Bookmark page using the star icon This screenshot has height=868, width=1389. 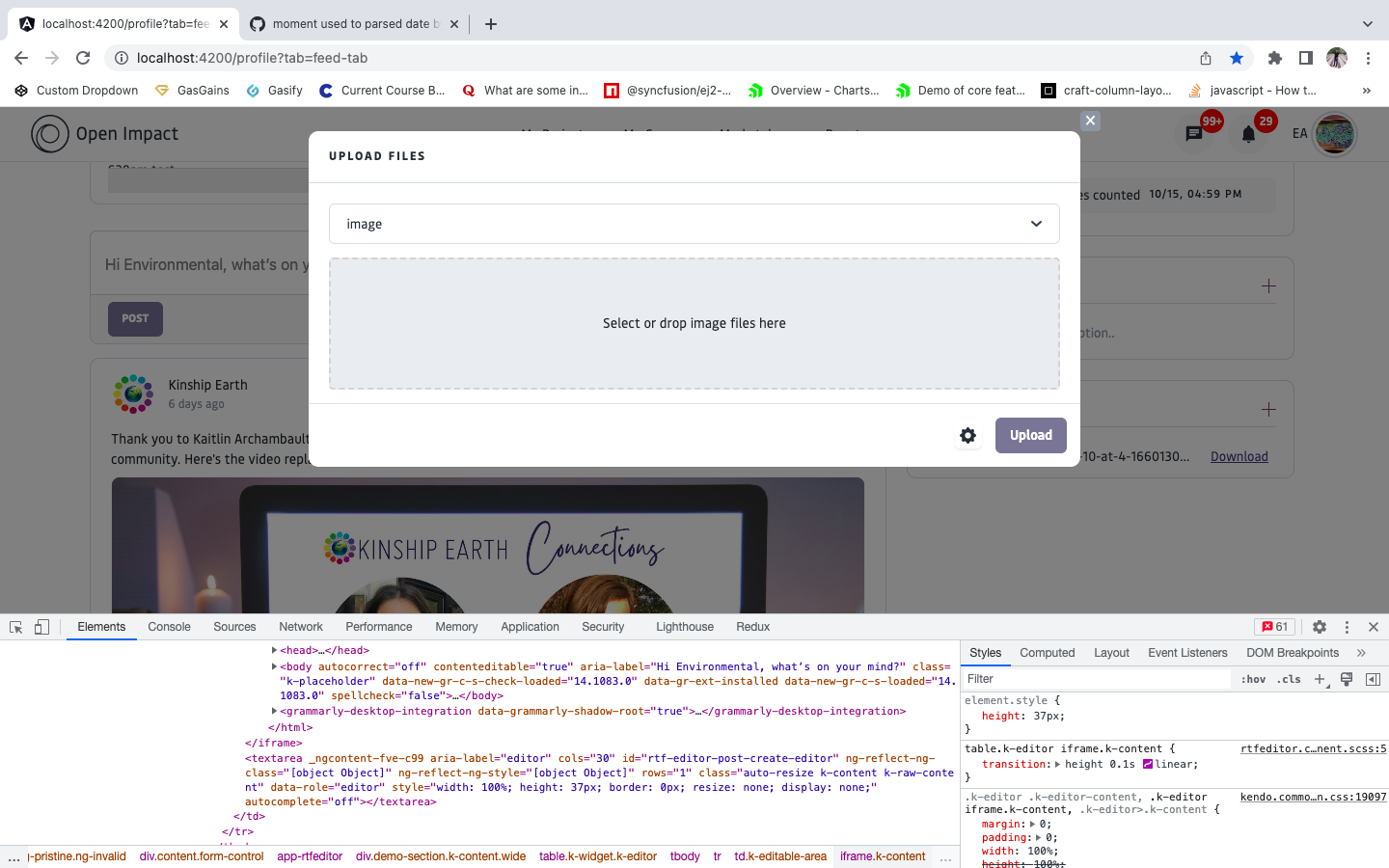1237,58
